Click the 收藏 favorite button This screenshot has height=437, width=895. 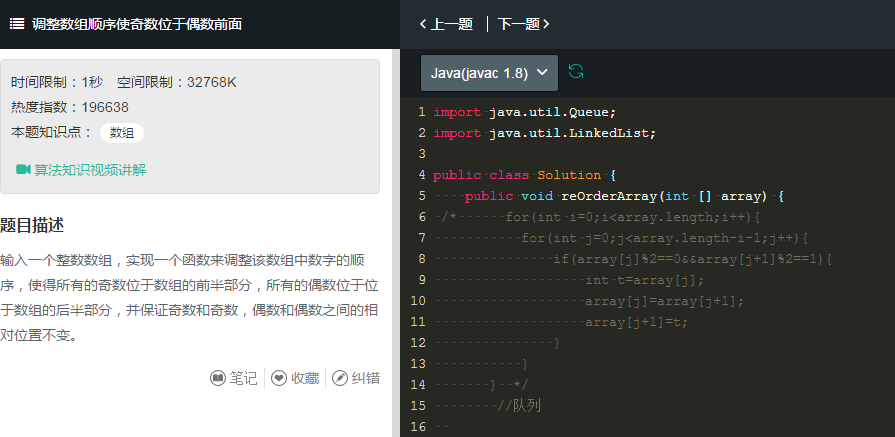(295, 378)
